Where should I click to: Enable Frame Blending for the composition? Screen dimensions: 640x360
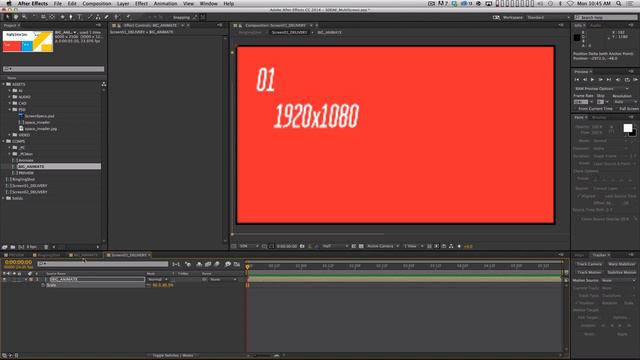pyautogui.click(x=208, y=264)
